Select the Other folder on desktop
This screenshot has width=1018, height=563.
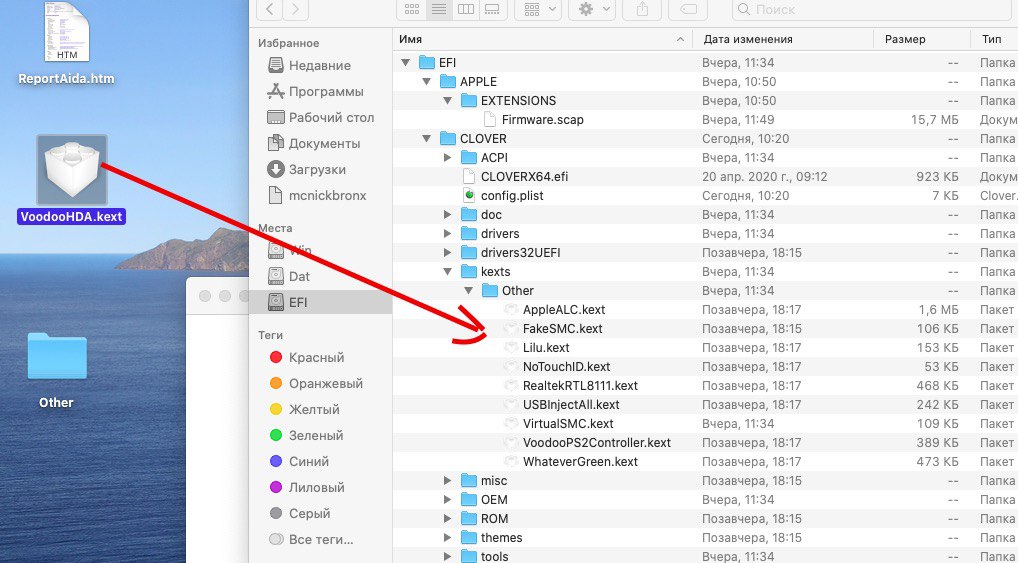[56, 356]
